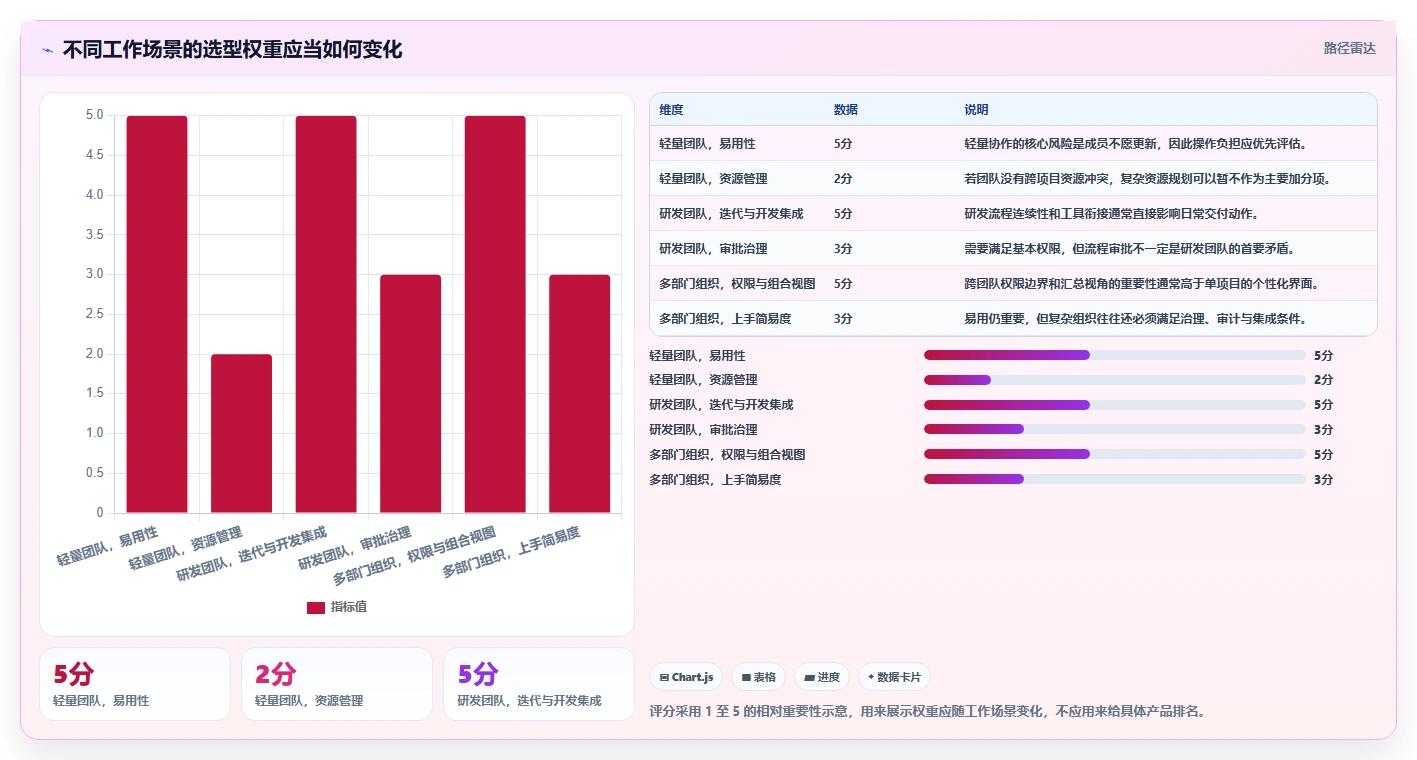This screenshot has height=760, width=1417.
Task: Click description starting 易用仍重要
Action: click(x=1135, y=319)
